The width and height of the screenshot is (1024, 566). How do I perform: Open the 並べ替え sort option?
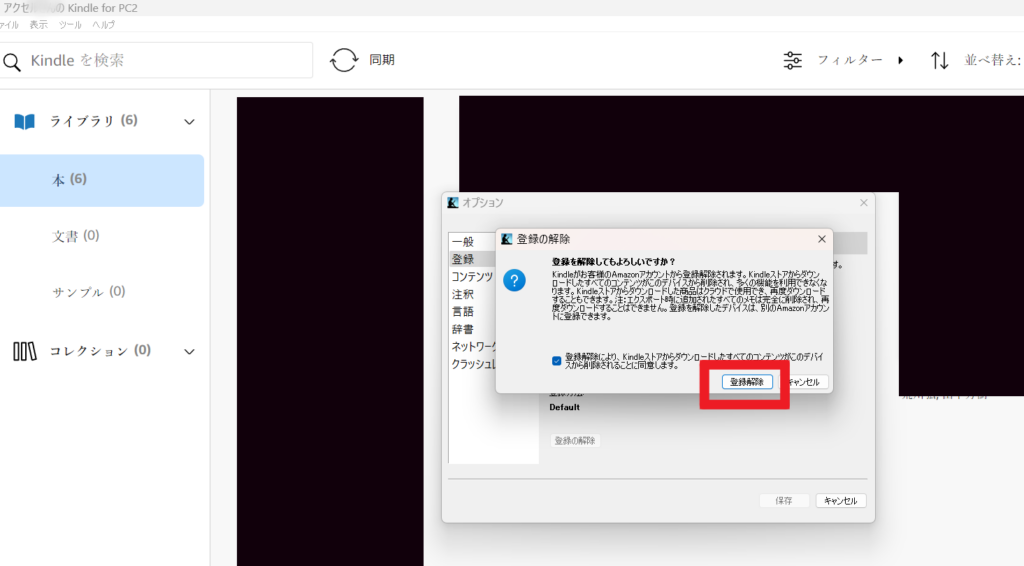click(993, 60)
